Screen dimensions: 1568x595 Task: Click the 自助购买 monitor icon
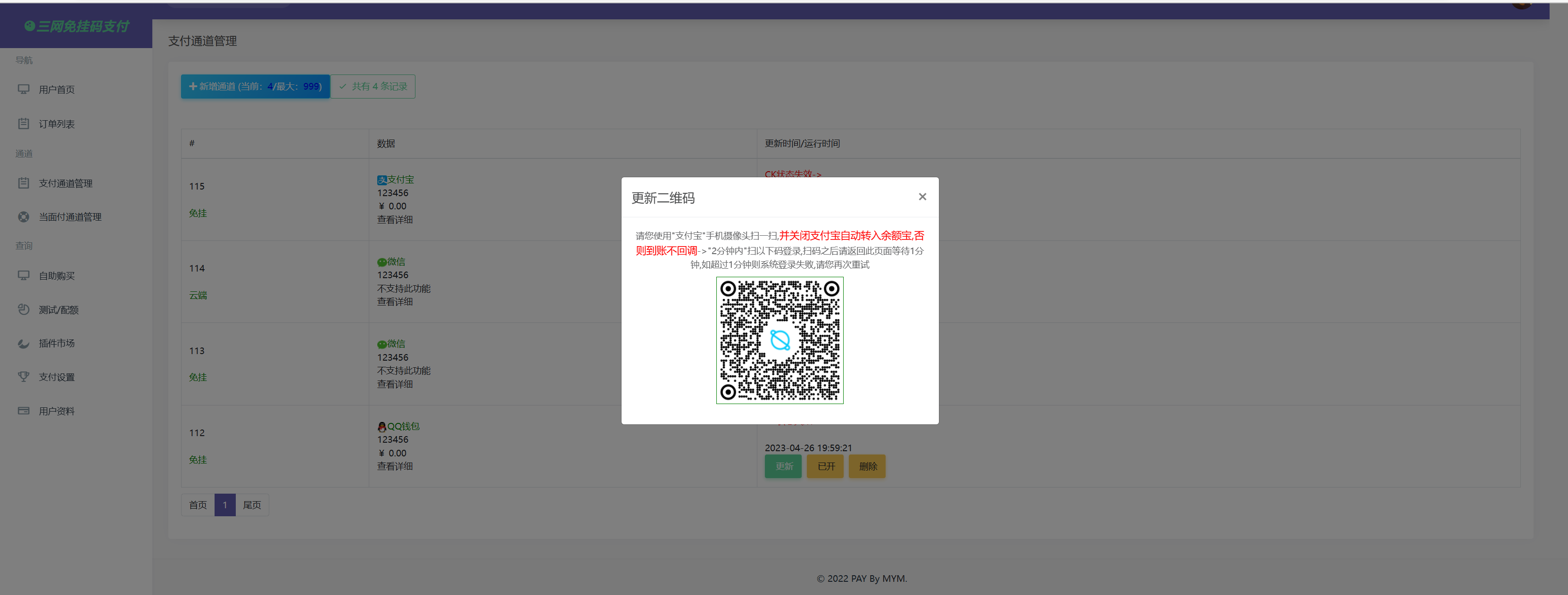(x=24, y=276)
